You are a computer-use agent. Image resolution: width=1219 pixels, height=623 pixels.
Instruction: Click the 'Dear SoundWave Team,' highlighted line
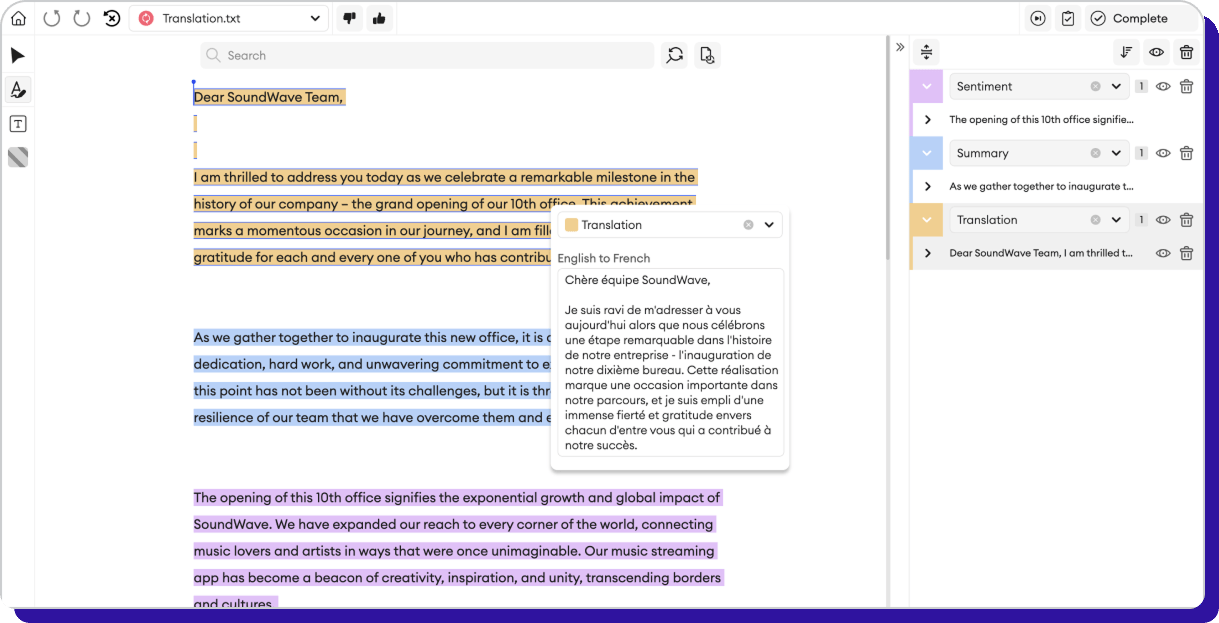click(269, 97)
